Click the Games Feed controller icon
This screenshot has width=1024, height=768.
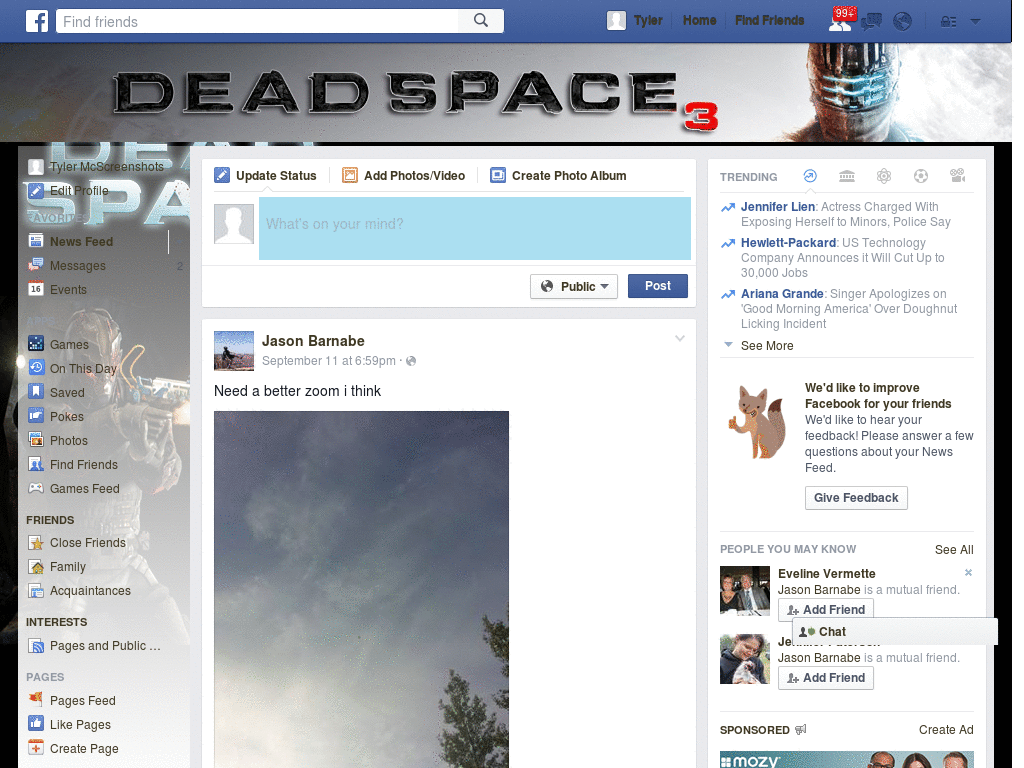pyautogui.click(x=36, y=488)
